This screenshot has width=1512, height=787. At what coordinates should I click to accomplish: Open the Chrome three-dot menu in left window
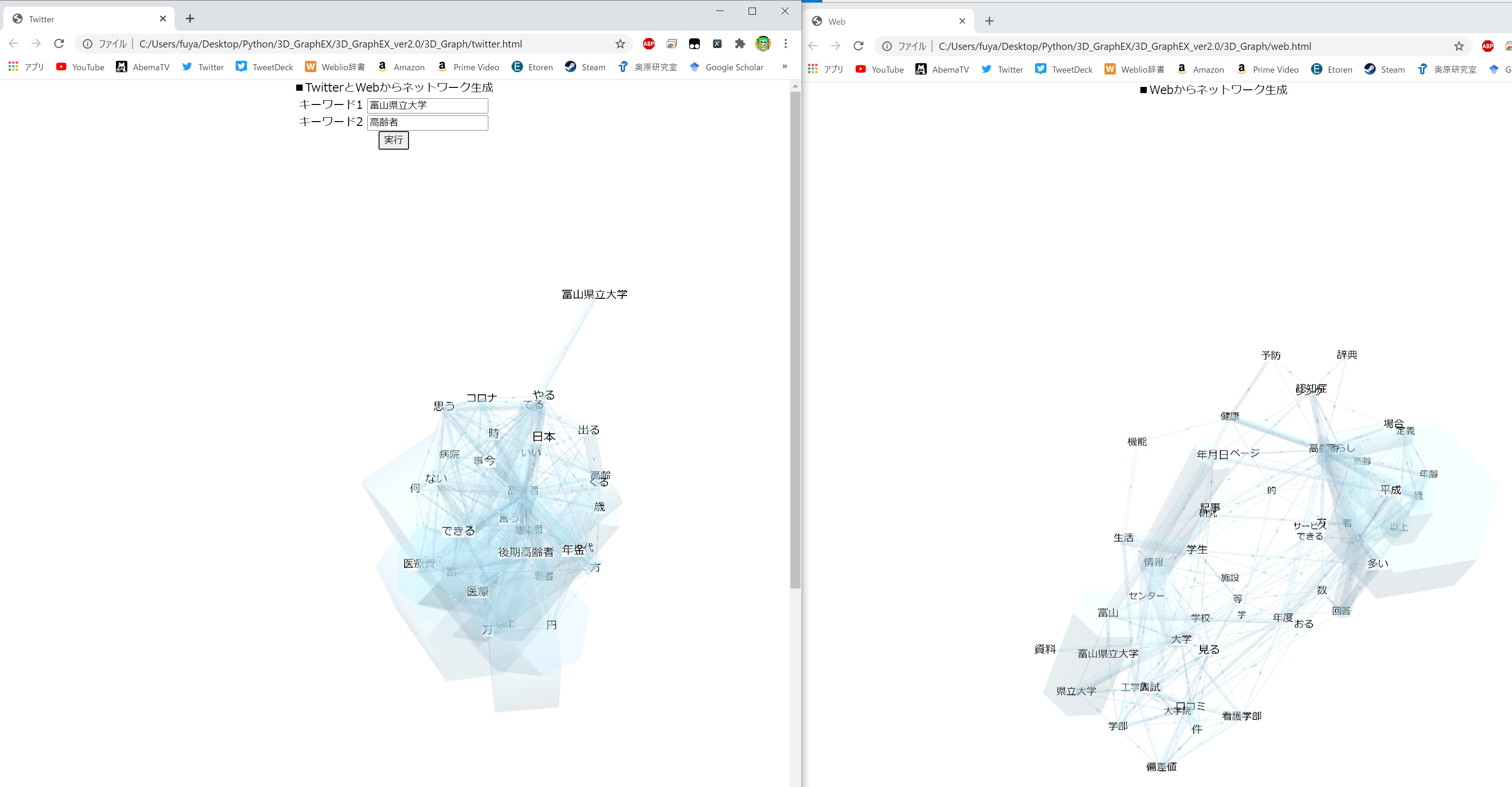pyautogui.click(x=785, y=43)
